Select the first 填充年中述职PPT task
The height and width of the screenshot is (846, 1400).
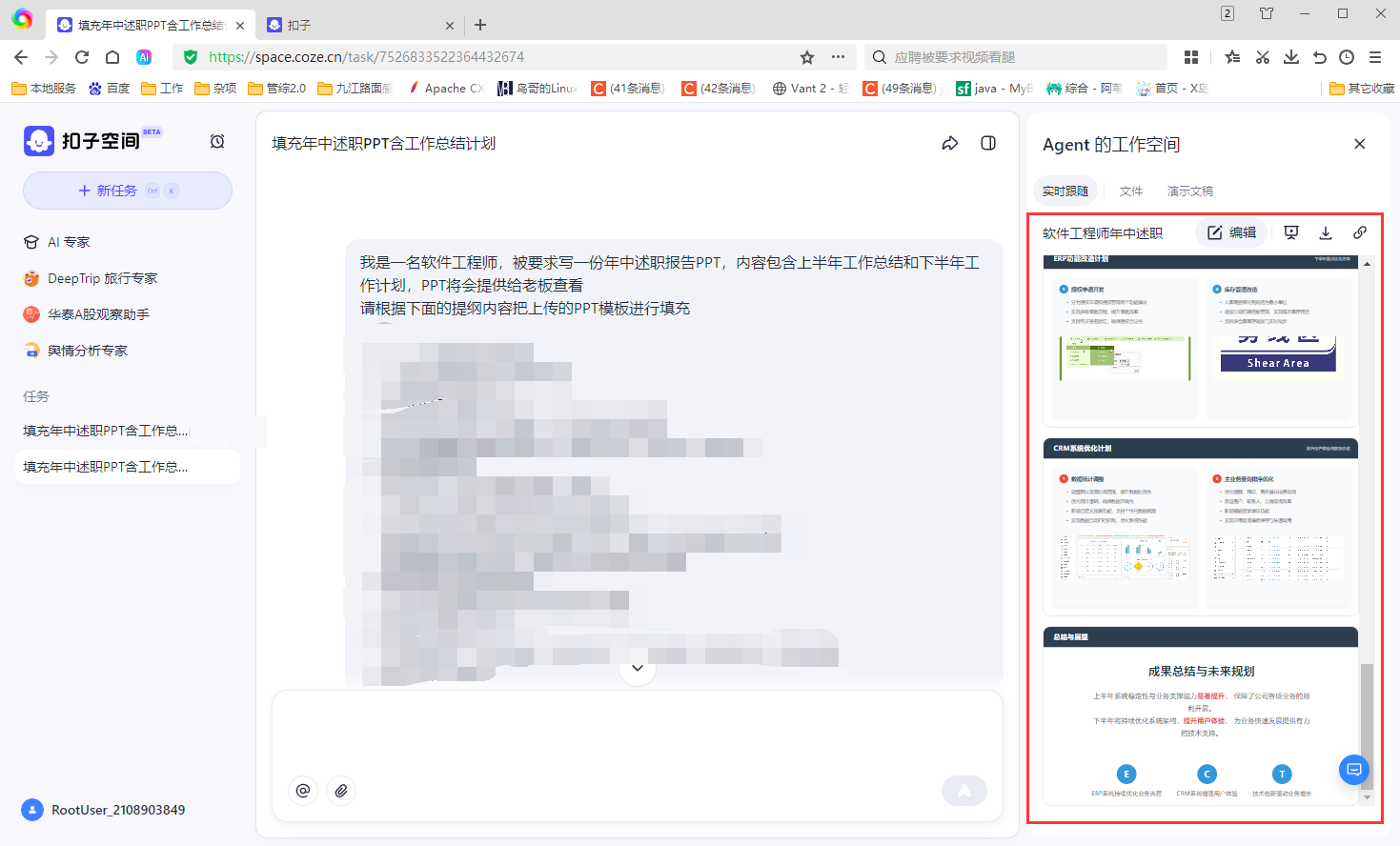pos(128,431)
